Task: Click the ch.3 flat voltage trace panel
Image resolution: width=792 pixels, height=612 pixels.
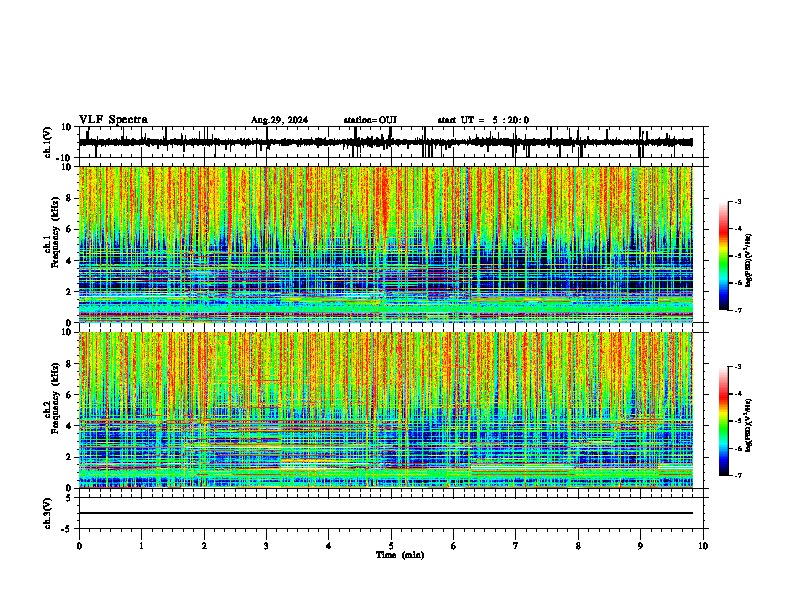Action: point(391,513)
